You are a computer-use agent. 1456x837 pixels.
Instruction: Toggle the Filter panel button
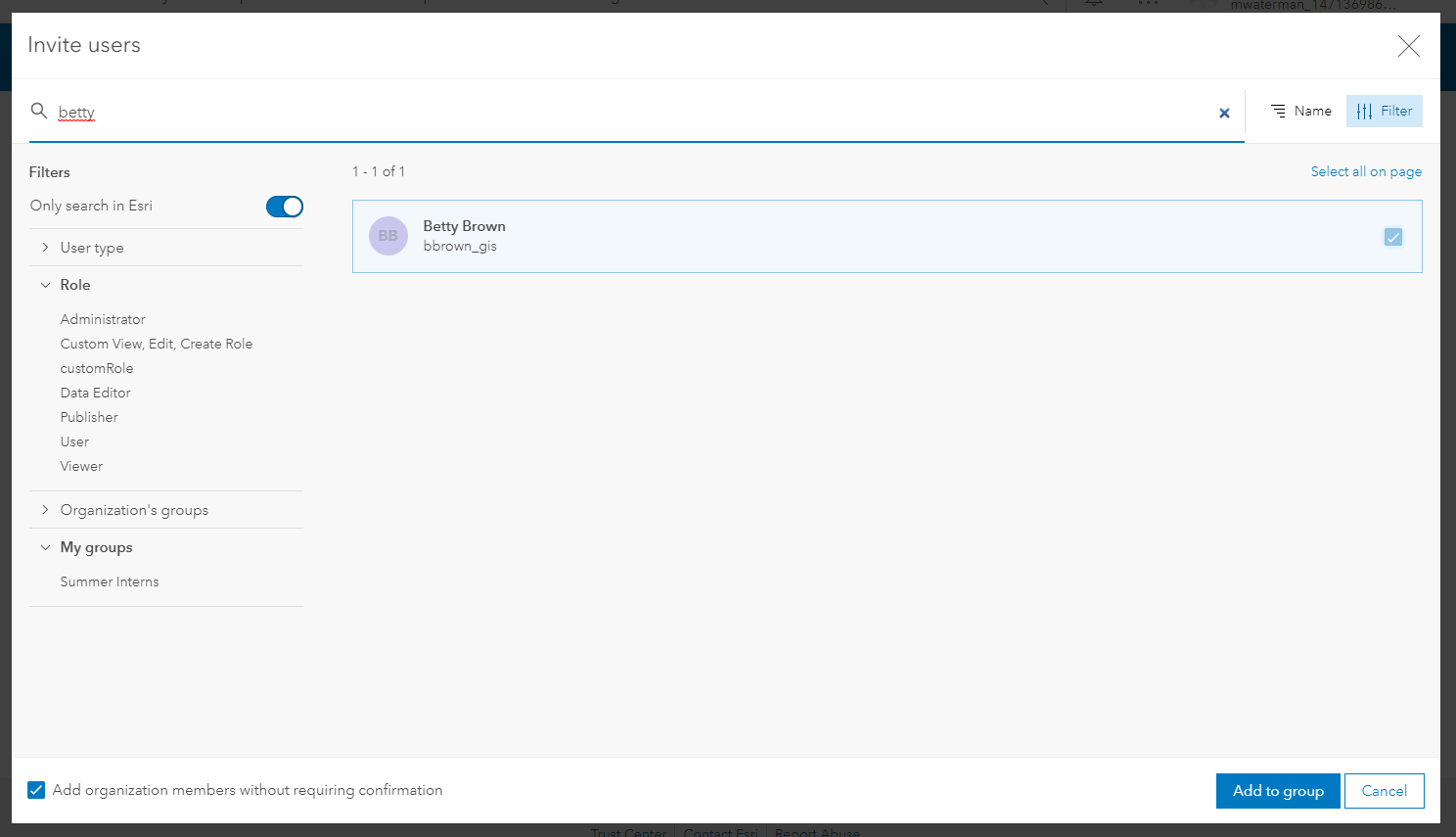click(1384, 111)
